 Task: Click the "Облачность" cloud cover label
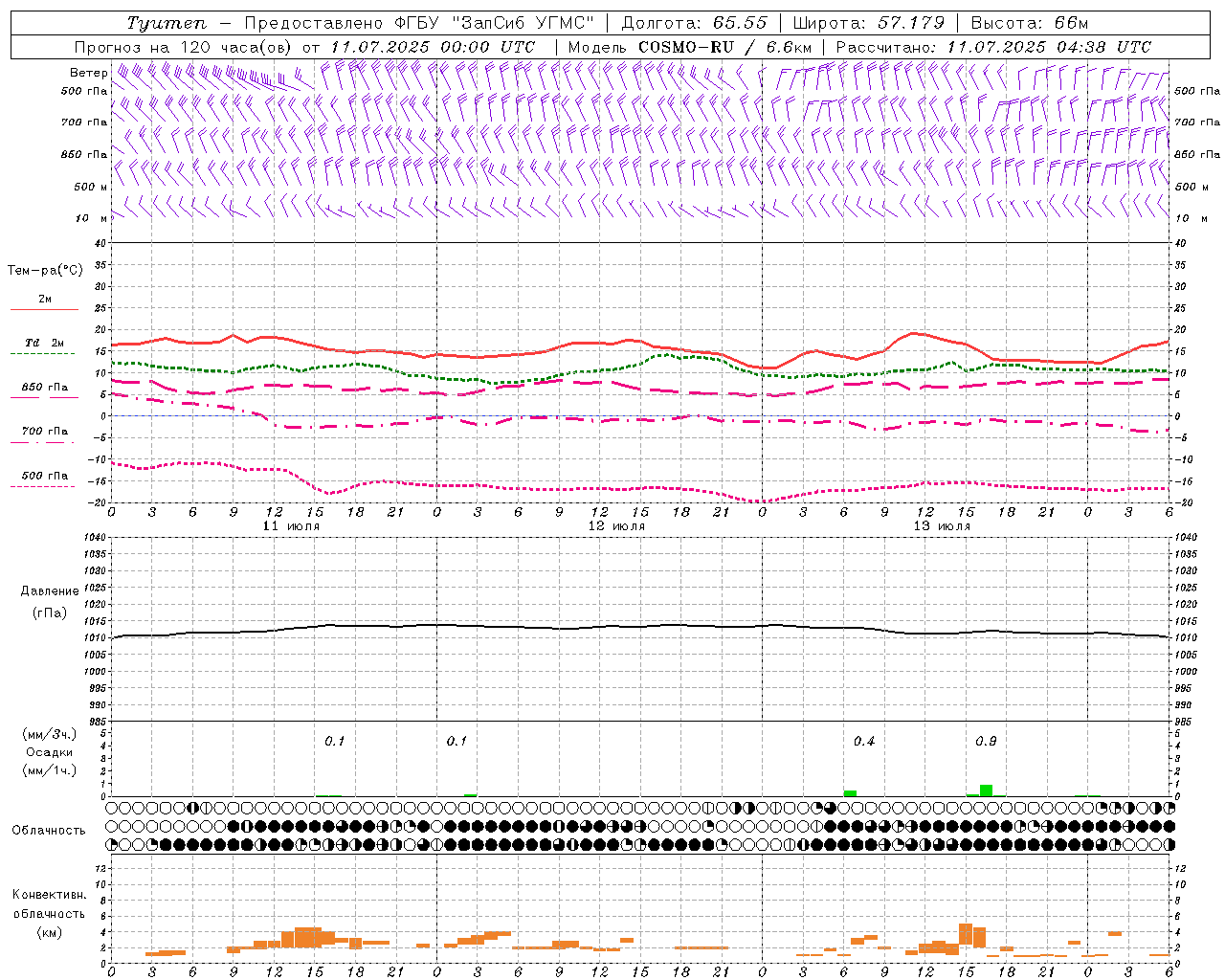coord(49,830)
